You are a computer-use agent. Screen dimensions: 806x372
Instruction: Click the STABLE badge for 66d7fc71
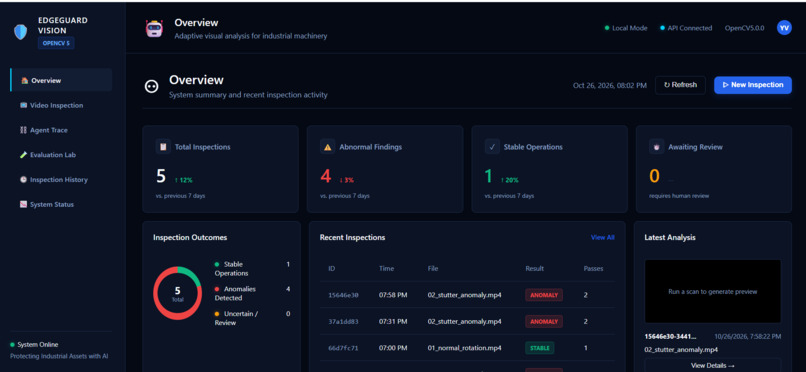pos(540,348)
